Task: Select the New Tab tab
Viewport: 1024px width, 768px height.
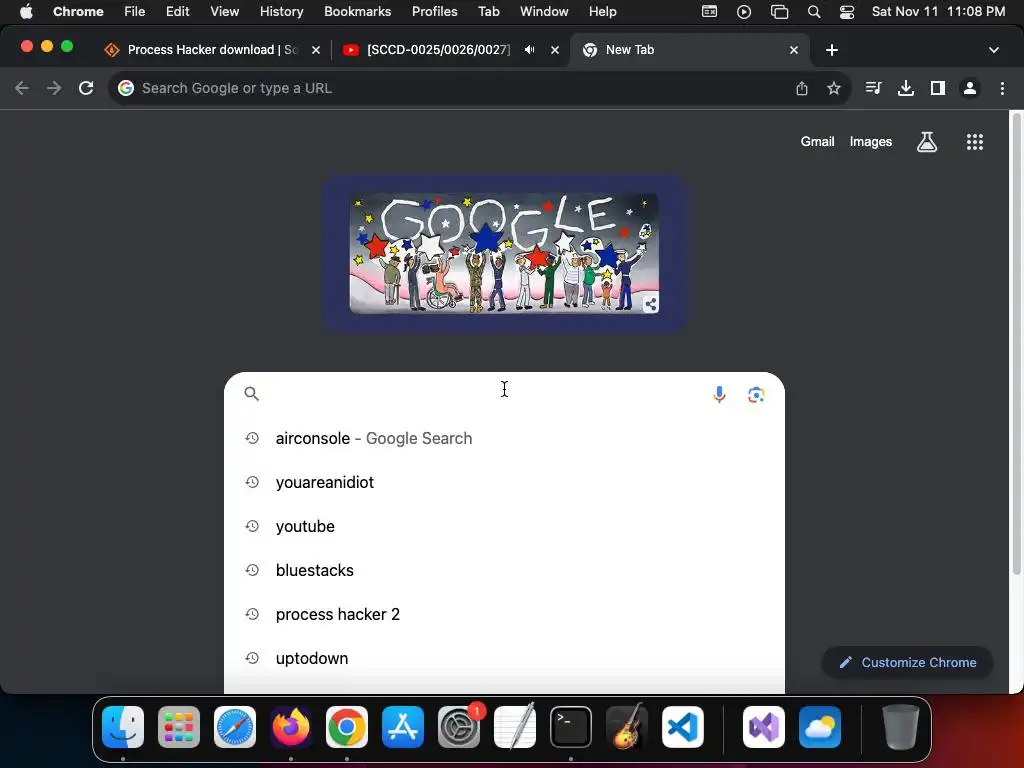Action: (689, 50)
